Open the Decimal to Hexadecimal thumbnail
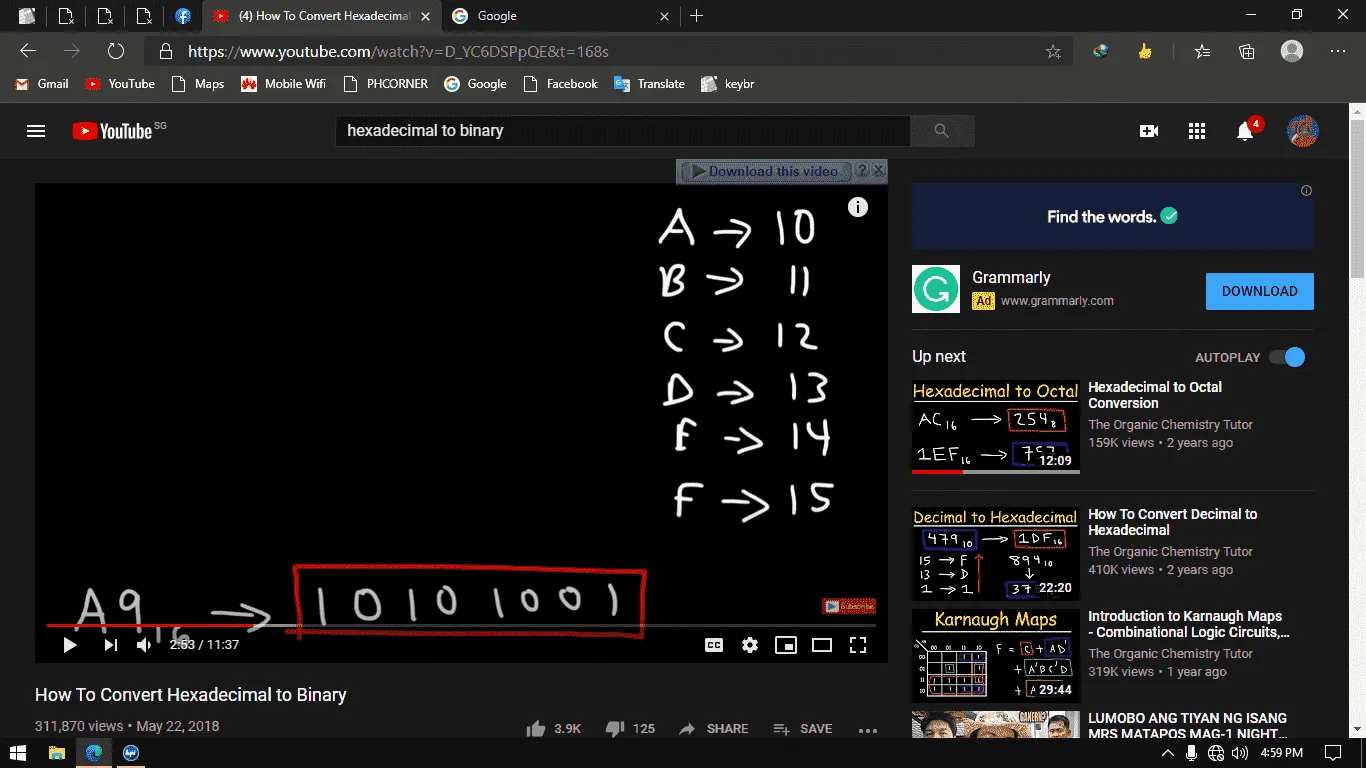Image resolution: width=1366 pixels, height=768 pixels. click(x=996, y=554)
